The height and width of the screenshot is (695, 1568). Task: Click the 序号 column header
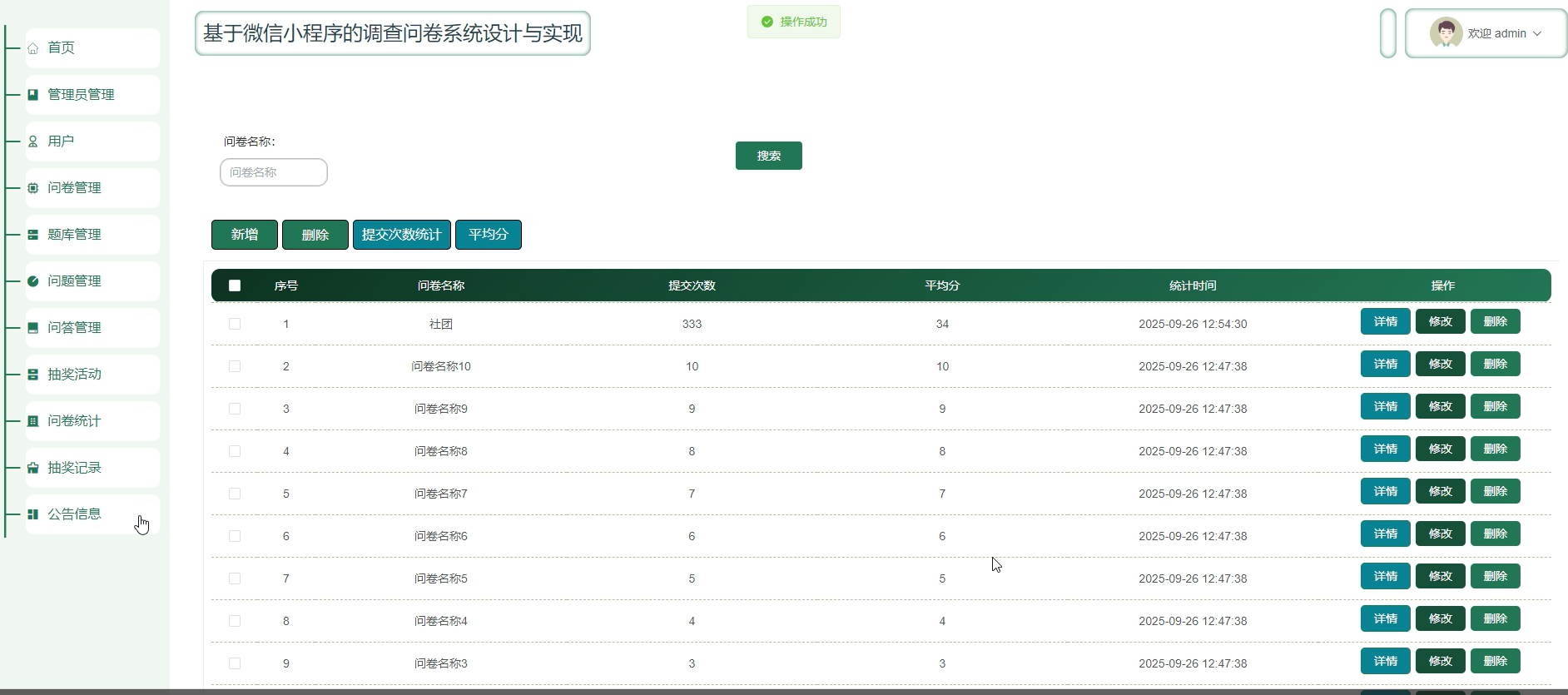[x=286, y=285]
